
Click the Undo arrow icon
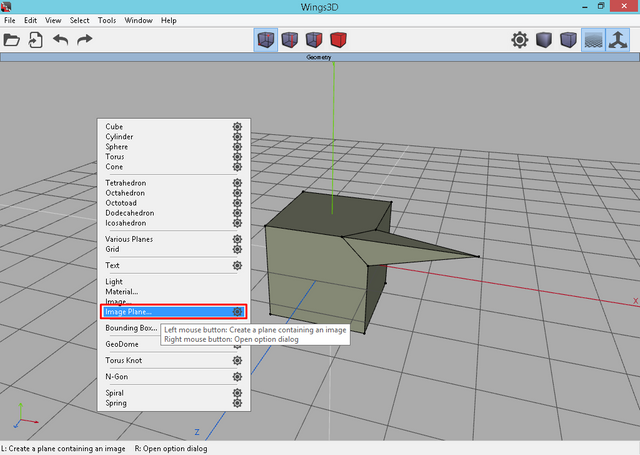(x=61, y=40)
